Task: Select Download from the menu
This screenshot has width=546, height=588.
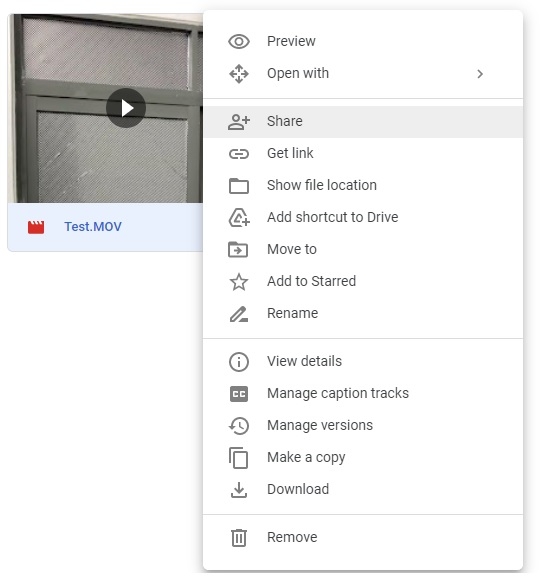Action: 363,490
